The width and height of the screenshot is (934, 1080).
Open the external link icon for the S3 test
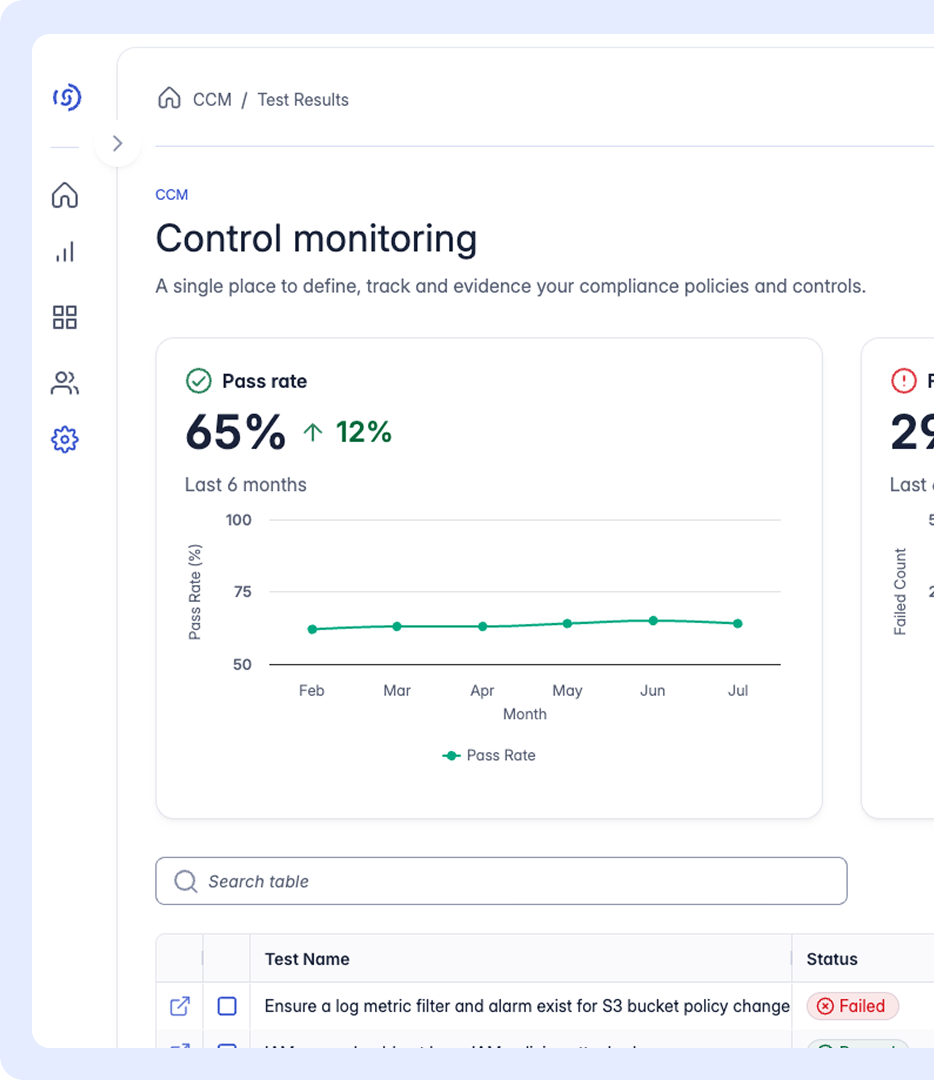[x=179, y=1006]
